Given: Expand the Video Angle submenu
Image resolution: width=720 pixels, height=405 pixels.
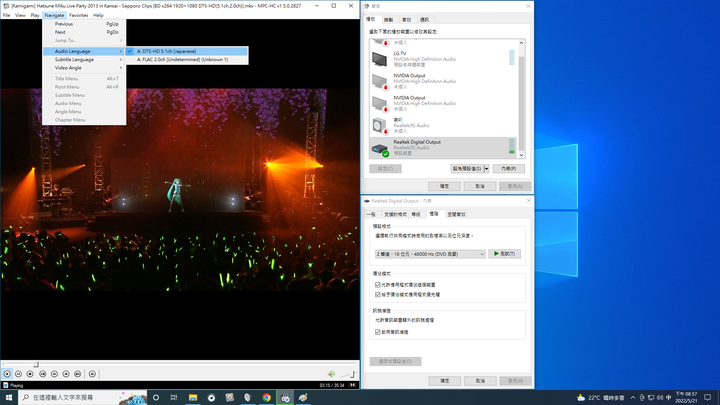Looking at the screenshot, I should tap(84, 68).
